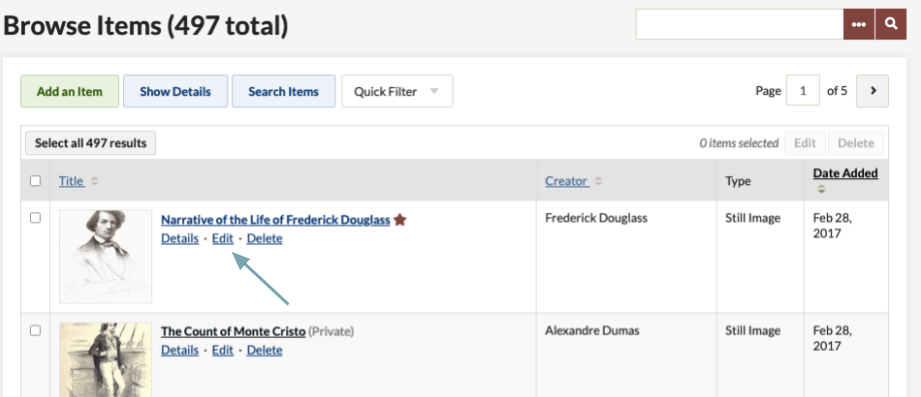Toggle the select-all checkbox in header

pos(35,181)
